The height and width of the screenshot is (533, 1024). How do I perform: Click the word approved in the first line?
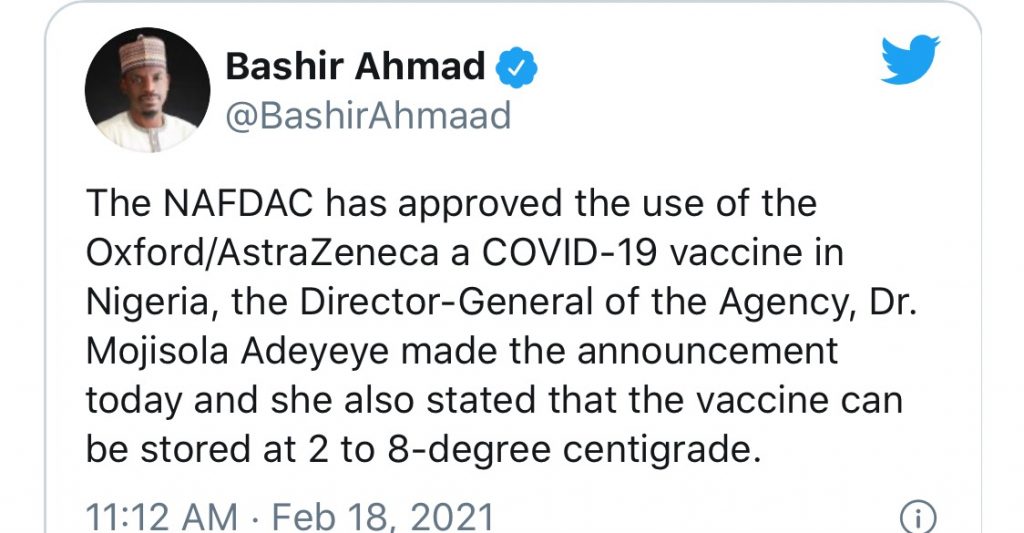pyautogui.click(x=480, y=204)
